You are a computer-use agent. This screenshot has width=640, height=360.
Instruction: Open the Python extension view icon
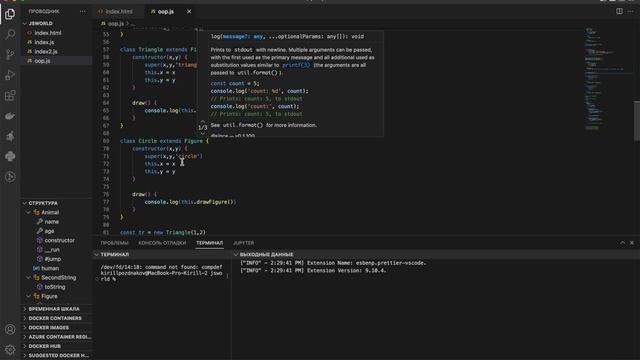click(10, 156)
